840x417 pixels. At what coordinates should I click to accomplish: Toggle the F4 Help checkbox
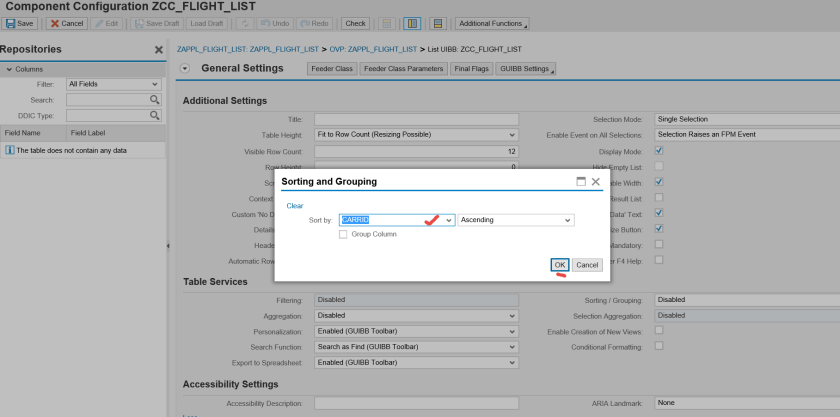pos(659,259)
